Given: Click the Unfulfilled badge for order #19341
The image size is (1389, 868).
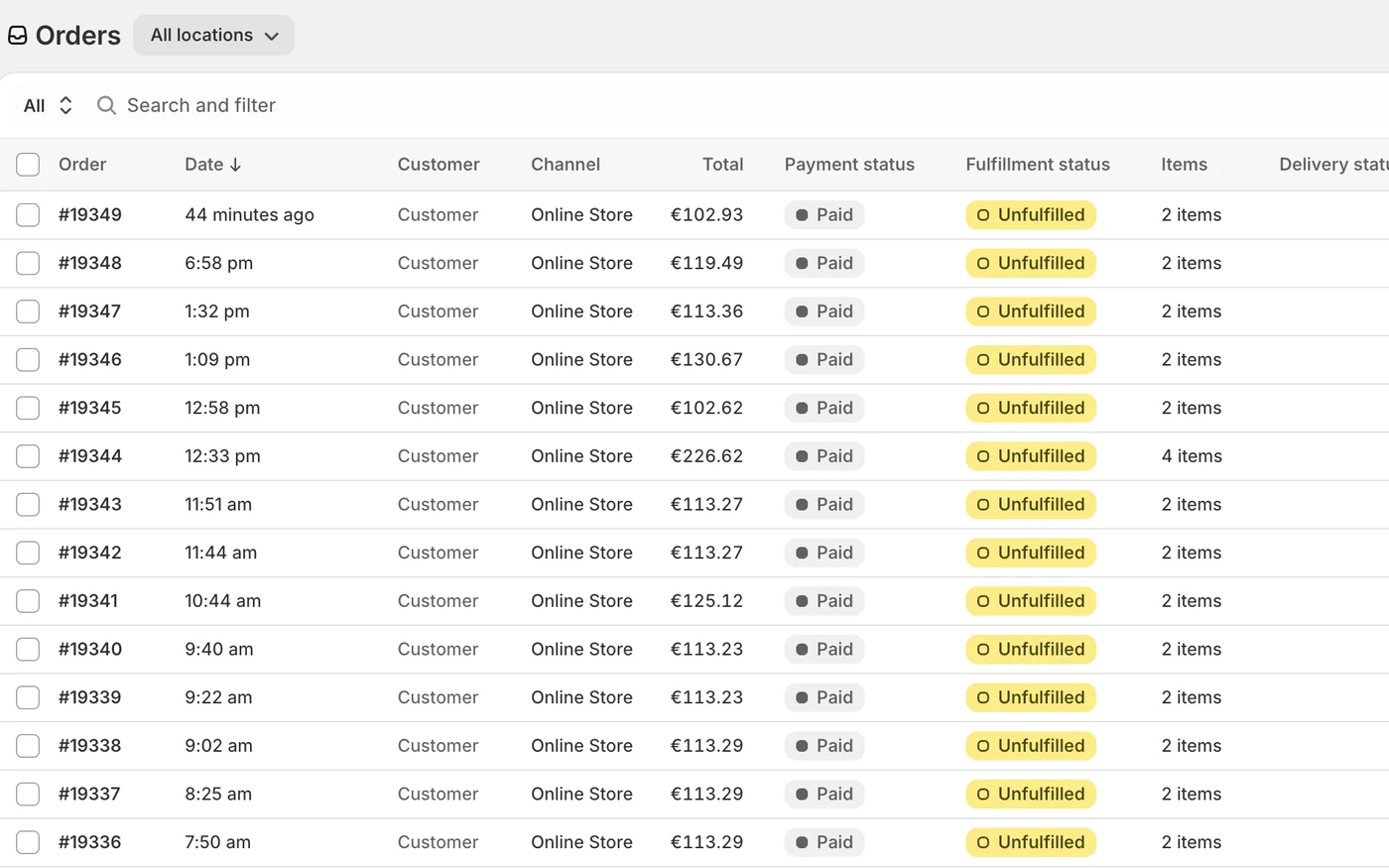Looking at the screenshot, I should 1031,601.
